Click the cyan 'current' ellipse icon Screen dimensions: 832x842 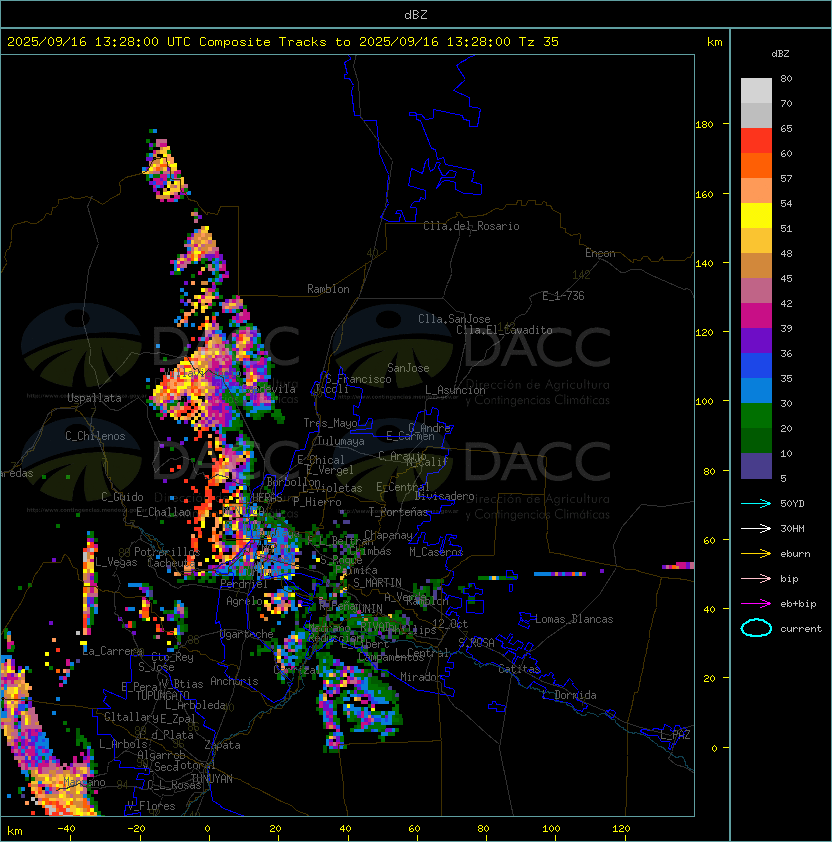(x=756, y=628)
